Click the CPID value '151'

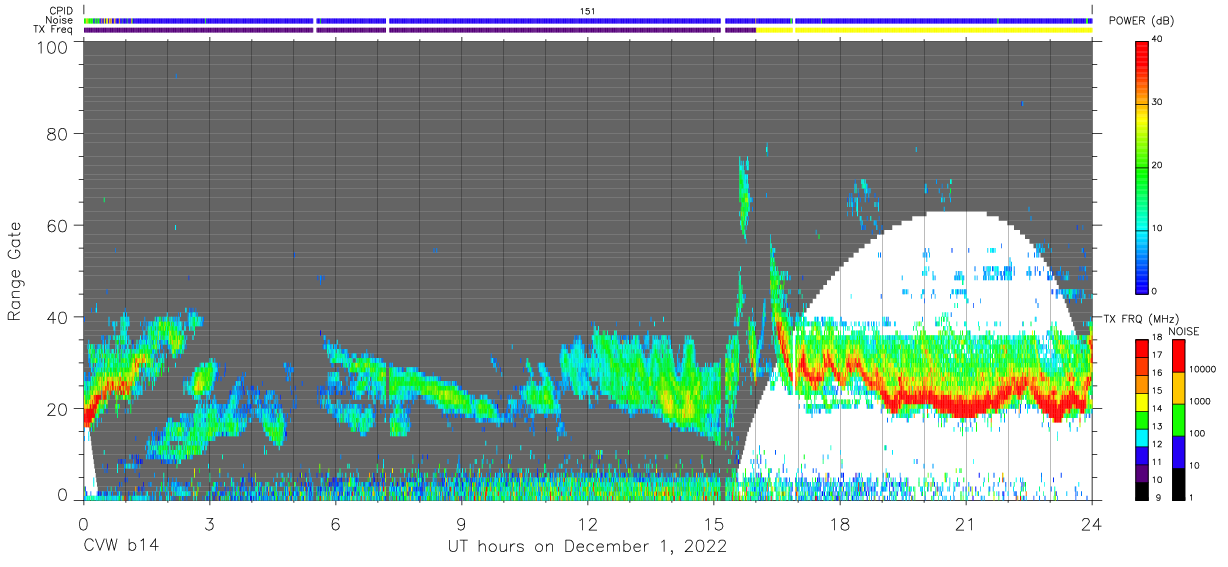pyautogui.click(x=587, y=10)
